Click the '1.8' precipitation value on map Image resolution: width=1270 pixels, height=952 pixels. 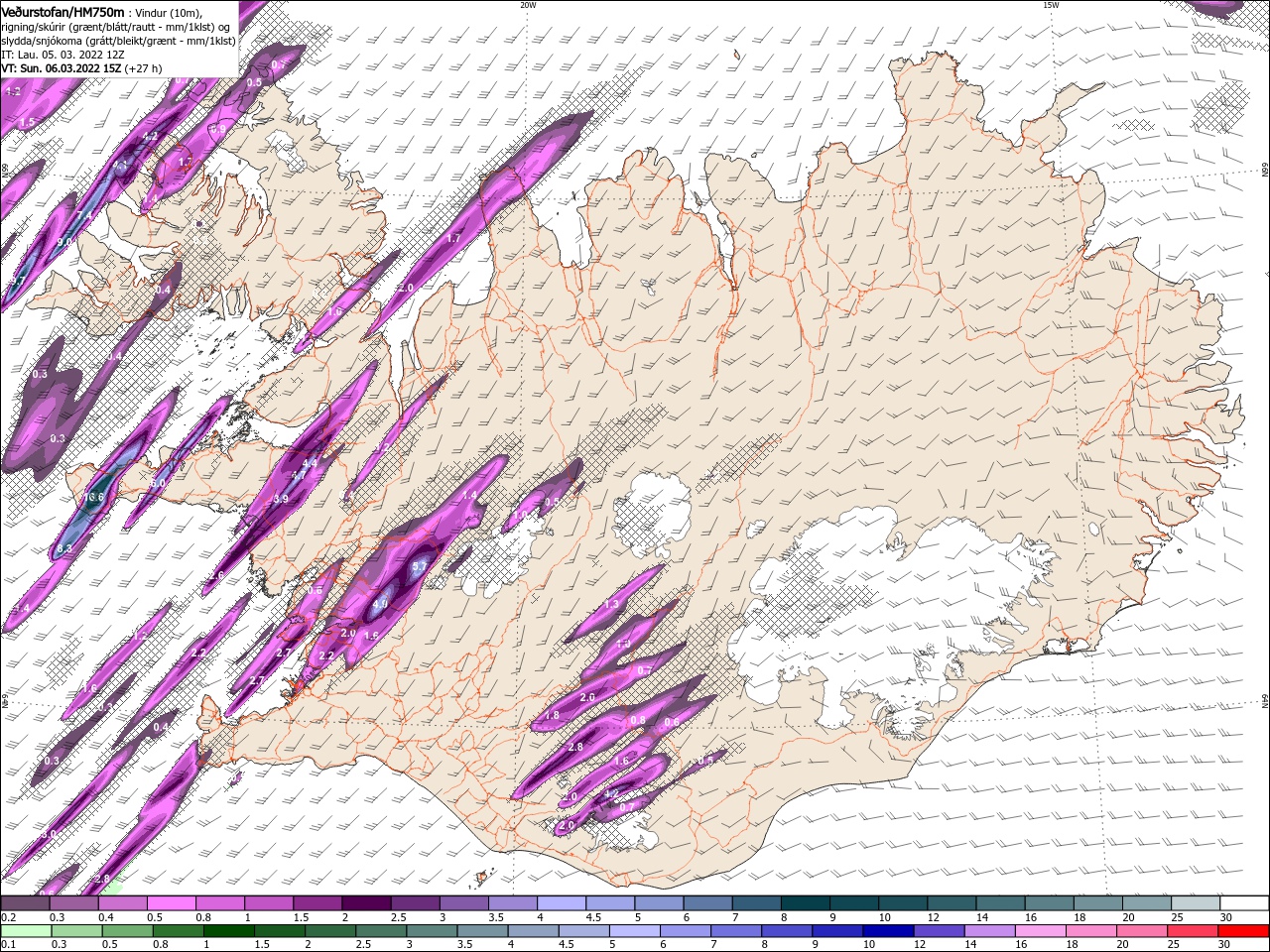553,715
